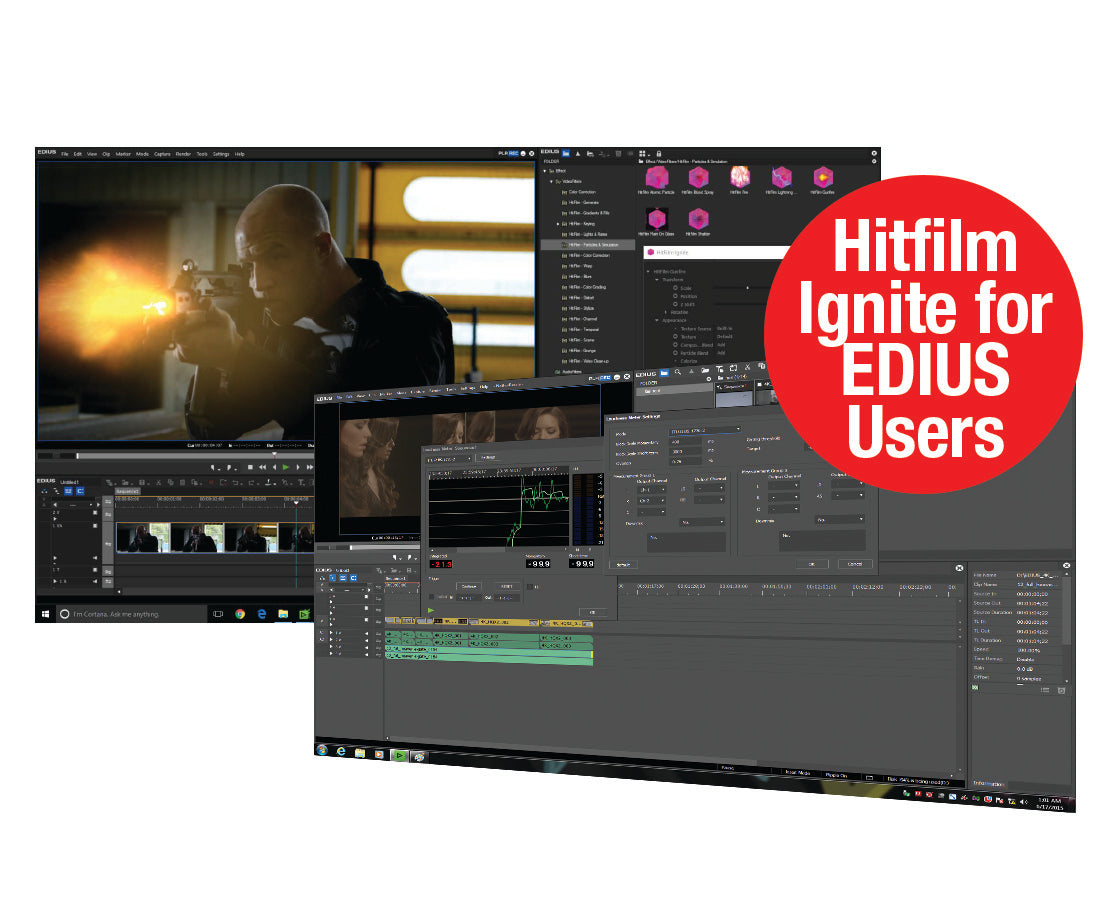Open the Composite Blend 'Add' dropdown
Image resolution: width=1100 pixels, height=900 pixels.
tap(721, 345)
